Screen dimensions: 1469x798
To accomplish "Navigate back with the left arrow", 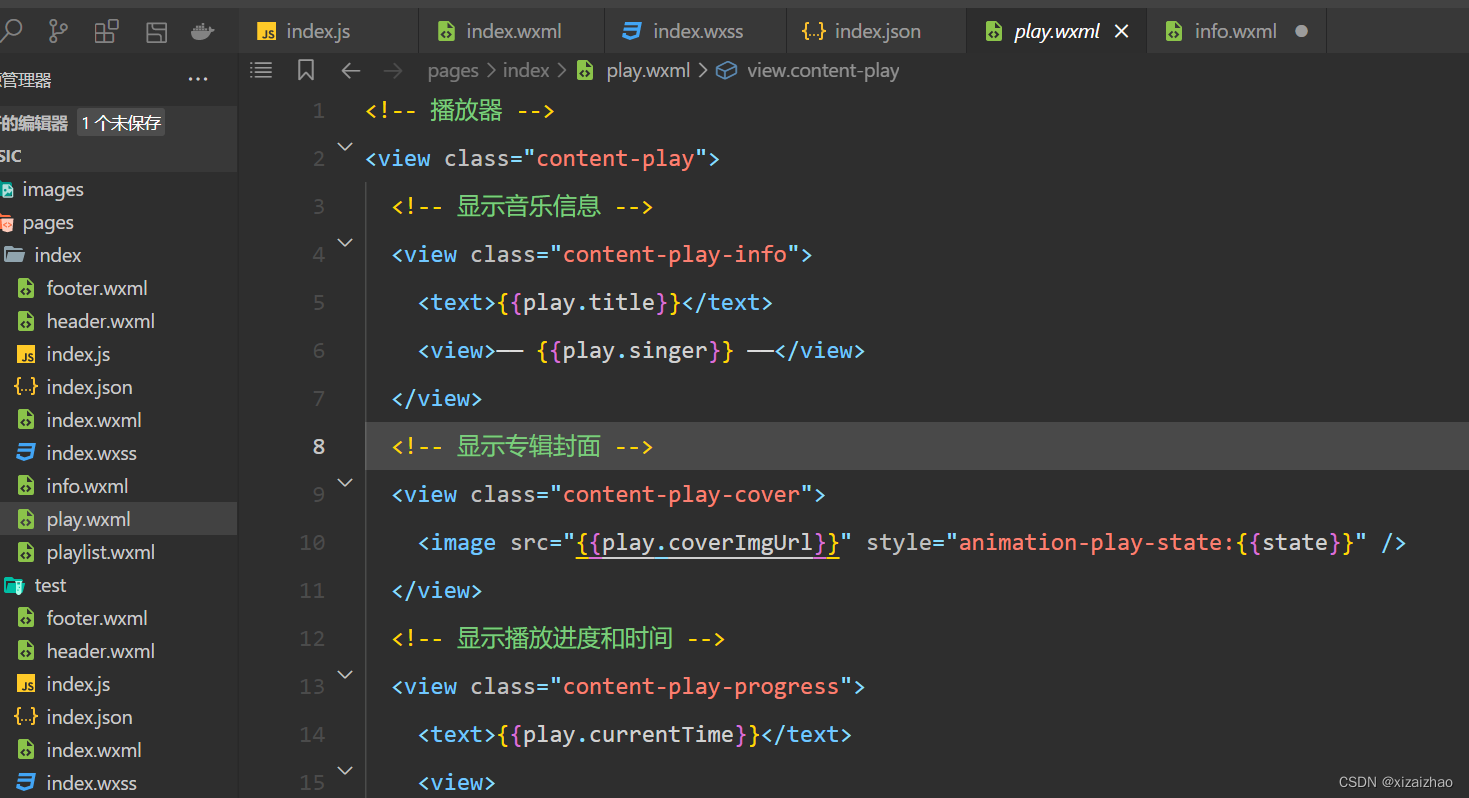I will point(350,70).
